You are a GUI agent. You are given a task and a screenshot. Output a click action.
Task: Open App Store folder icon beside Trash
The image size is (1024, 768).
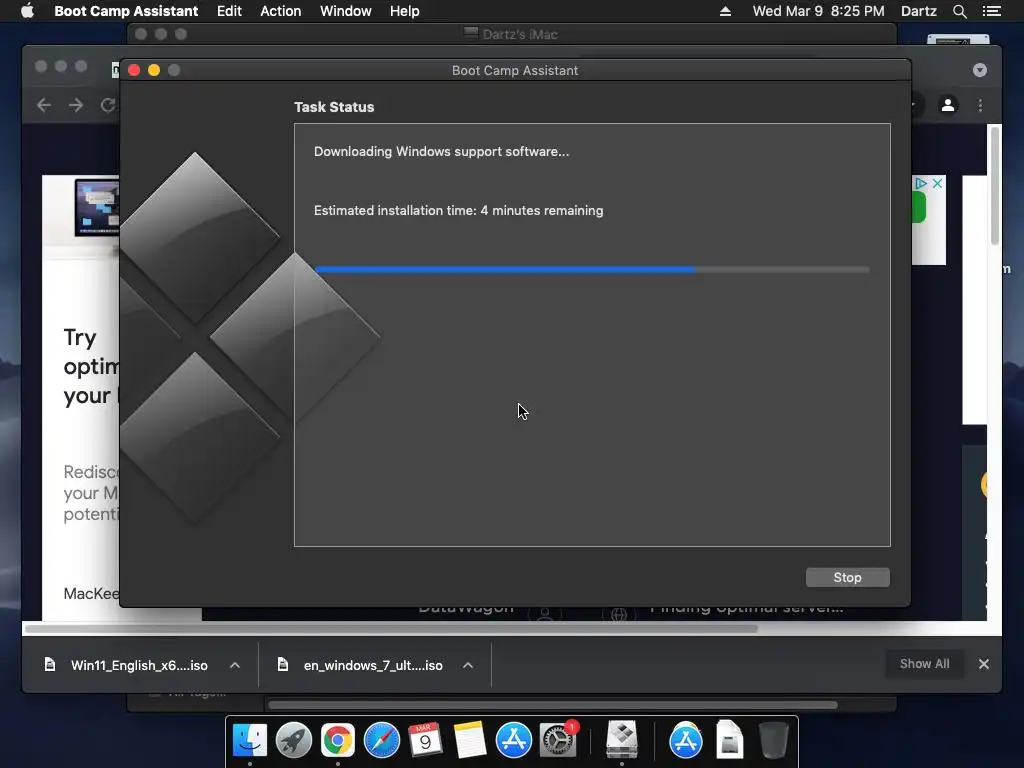[x=685, y=740]
